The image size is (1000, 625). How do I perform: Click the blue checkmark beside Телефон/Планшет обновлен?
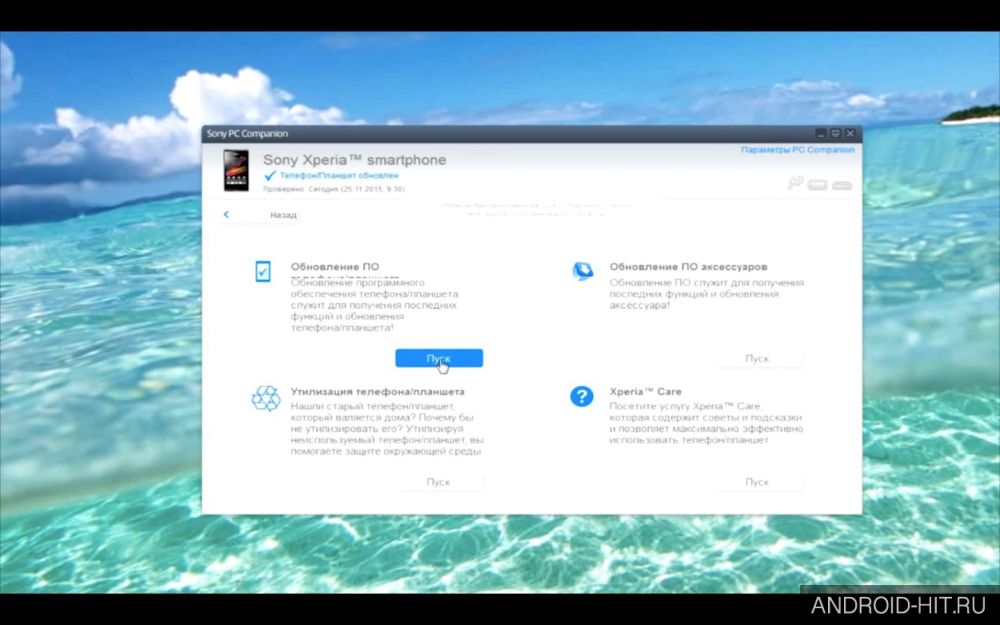[270, 175]
